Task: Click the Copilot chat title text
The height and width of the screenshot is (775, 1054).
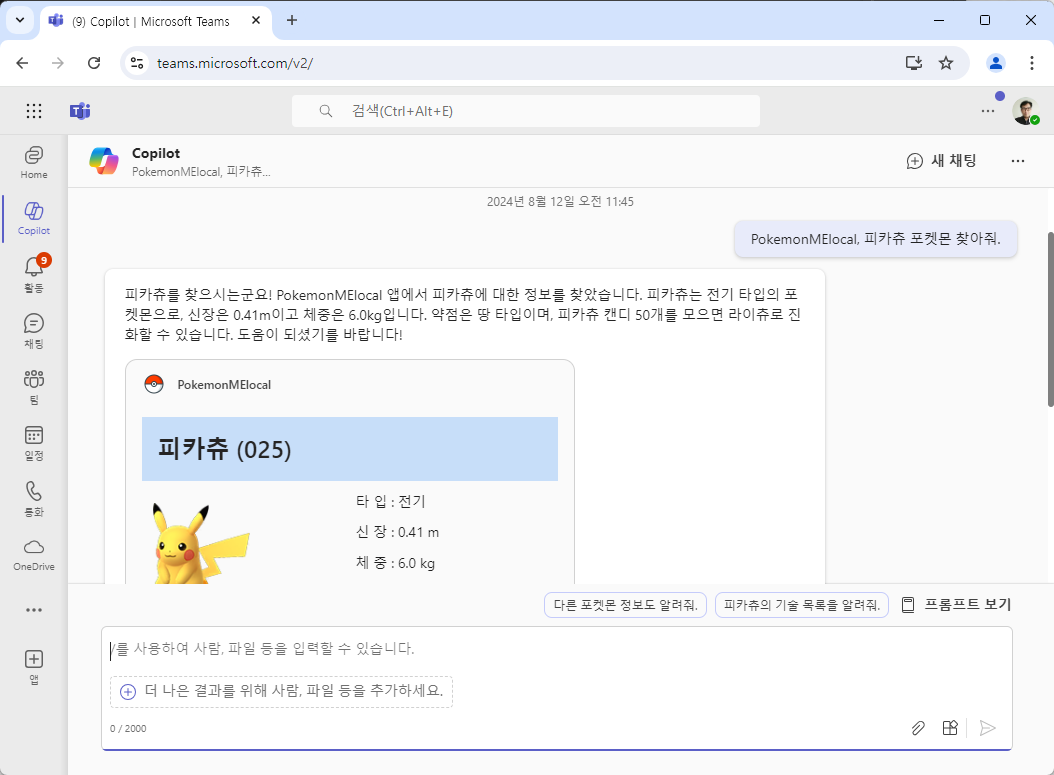Action: (156, 153)
